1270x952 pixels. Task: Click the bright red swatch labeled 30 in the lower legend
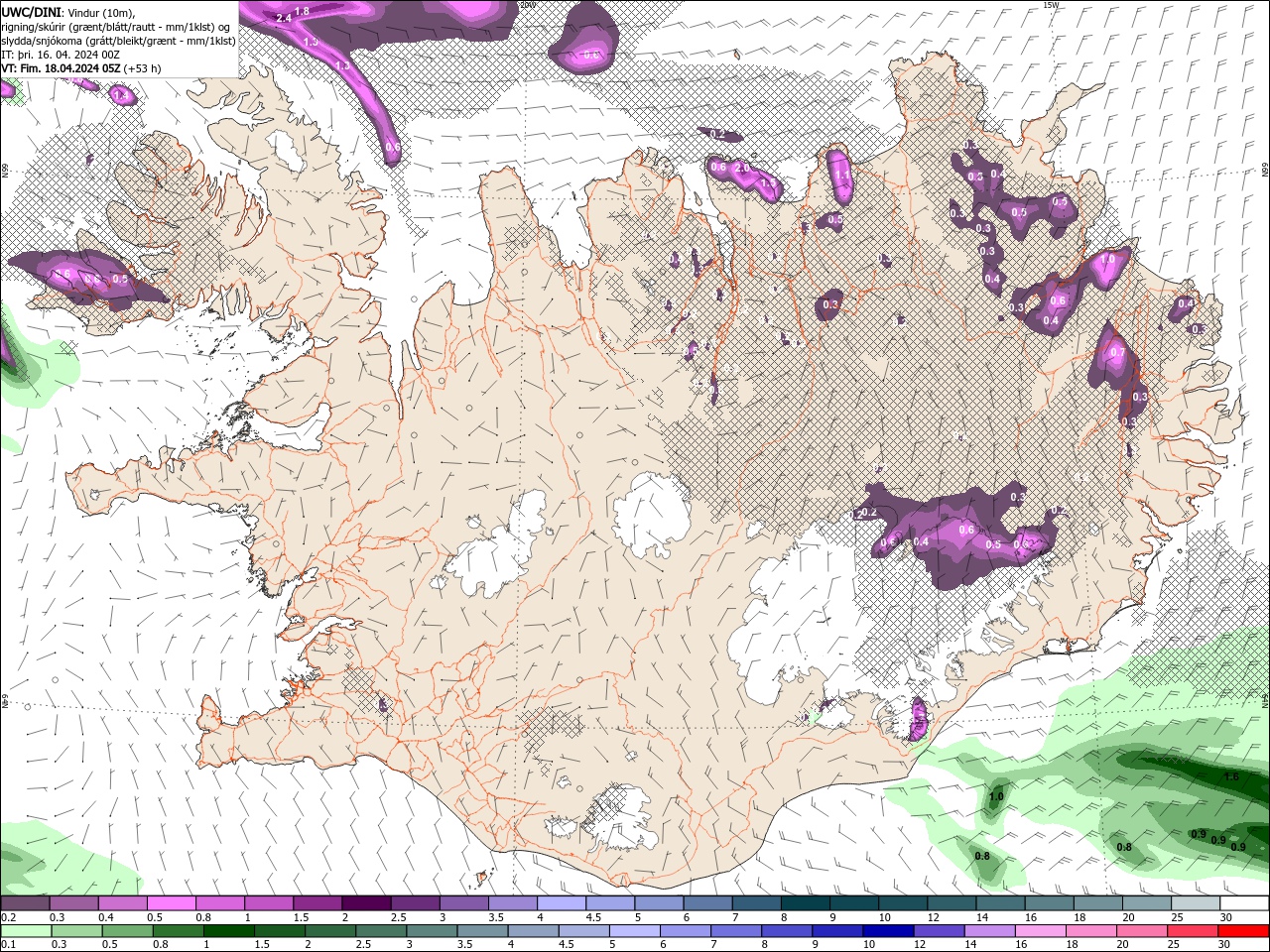[1244, 931]
